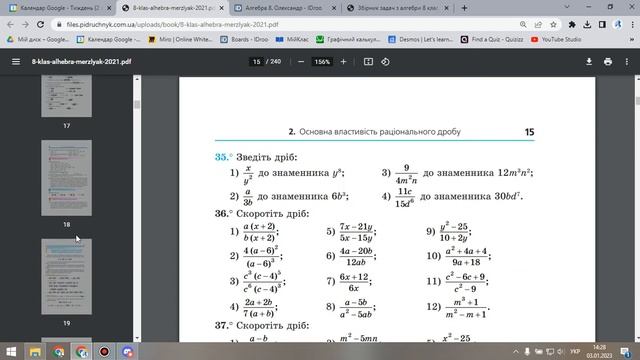Zoom in the PDF with plus button

tap(343, 62)
